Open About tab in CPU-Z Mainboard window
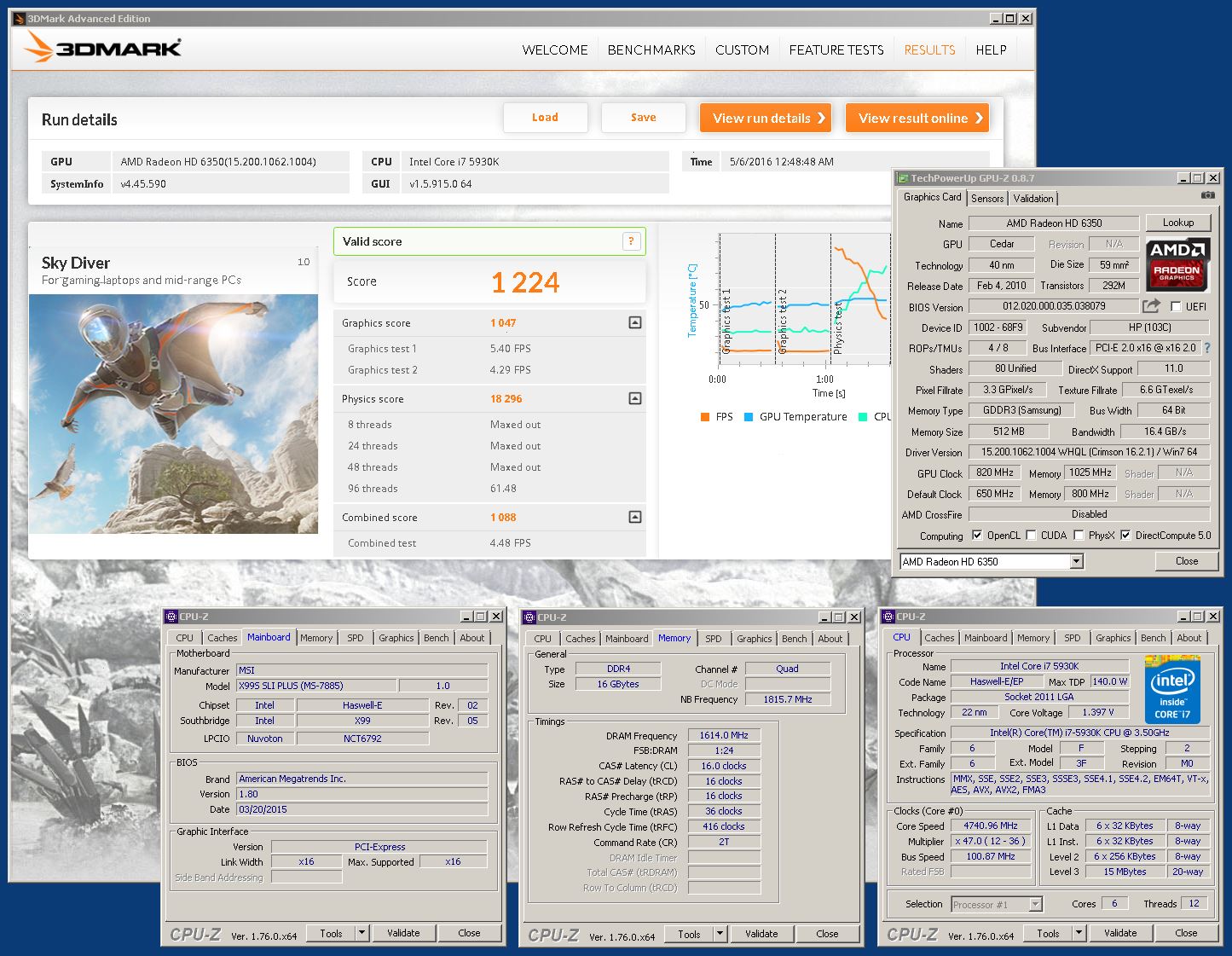 [472, 638]
